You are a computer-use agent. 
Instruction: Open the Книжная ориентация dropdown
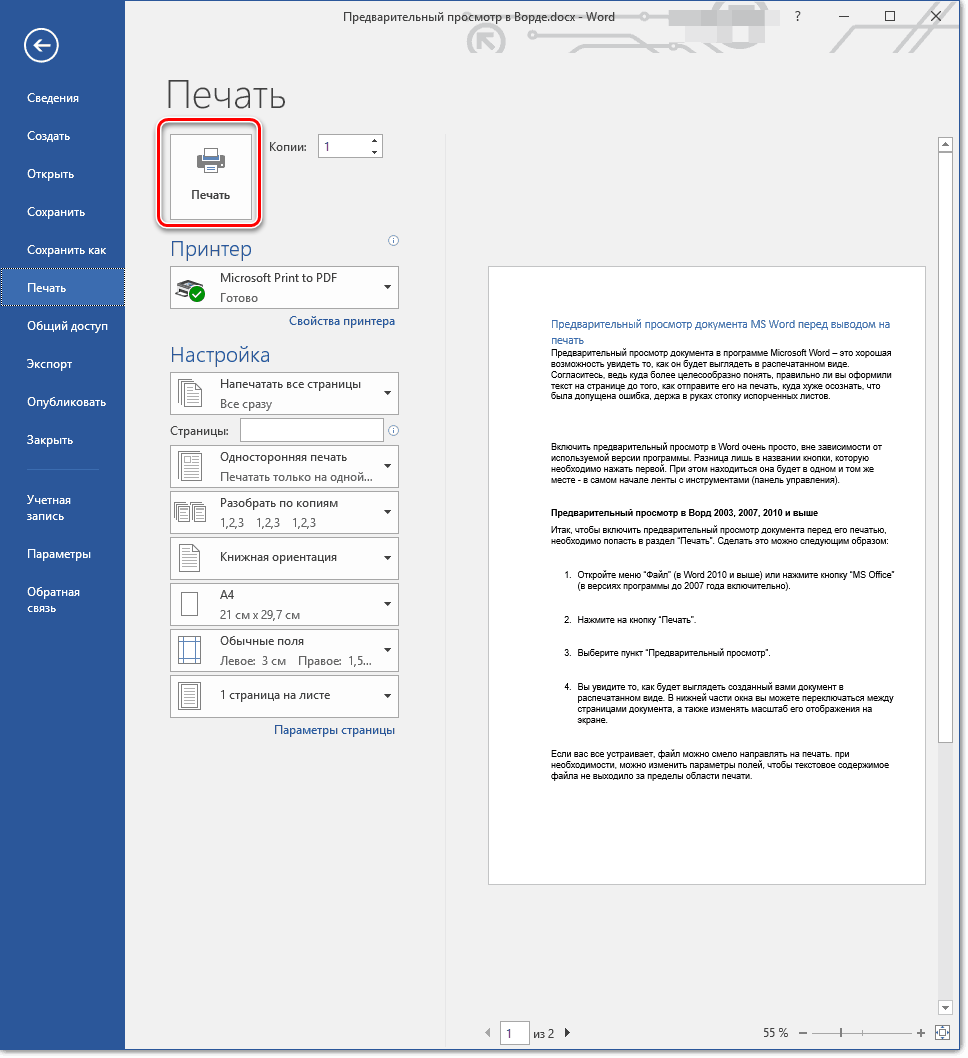(x=387, y=558)
